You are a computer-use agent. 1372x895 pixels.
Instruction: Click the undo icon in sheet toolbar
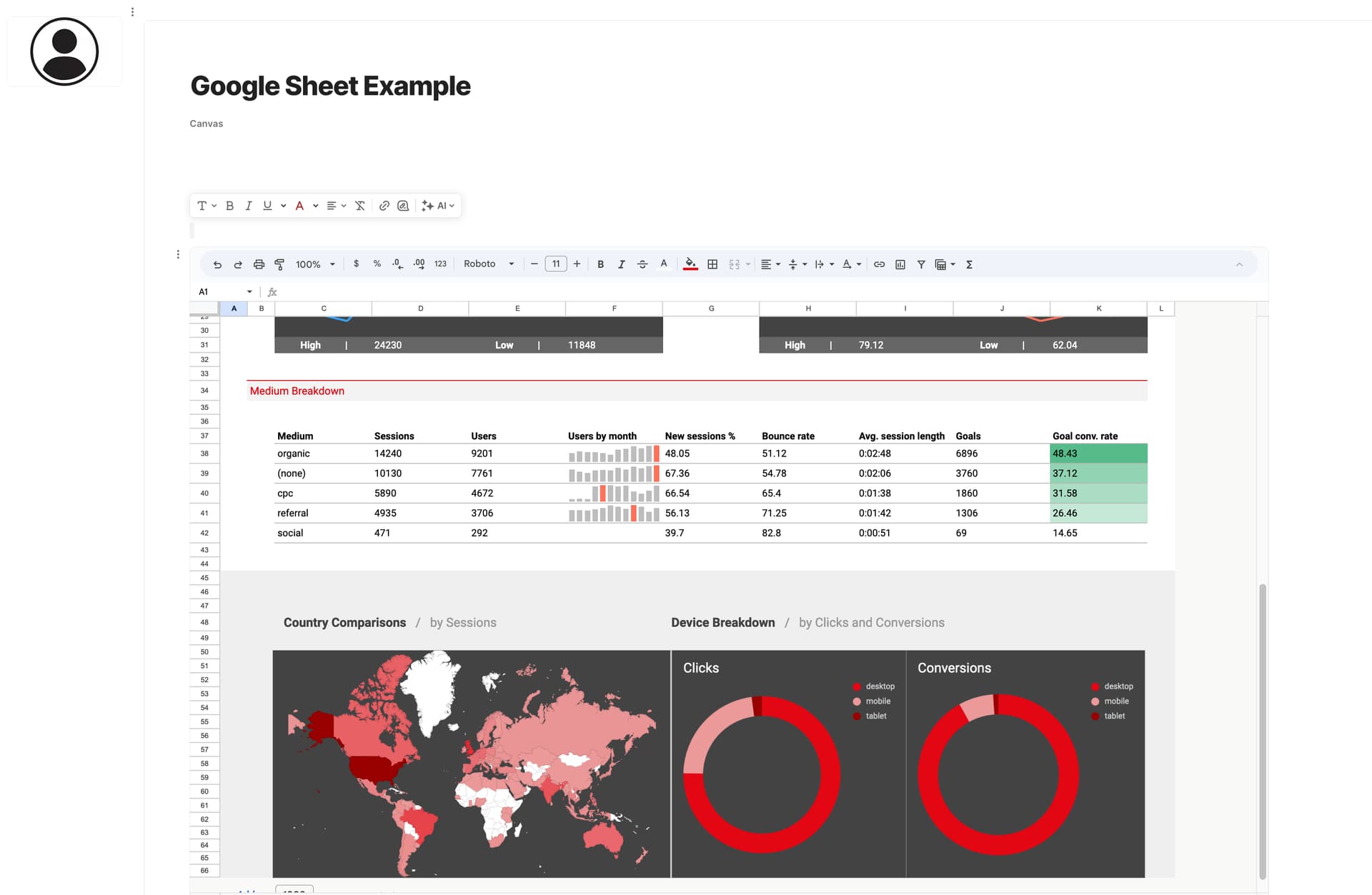217,264
